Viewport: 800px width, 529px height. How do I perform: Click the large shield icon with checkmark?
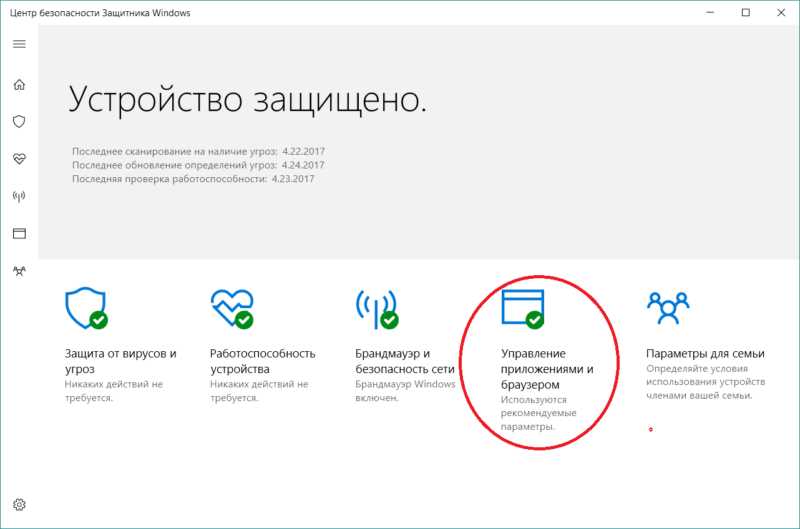click(86, 308)
